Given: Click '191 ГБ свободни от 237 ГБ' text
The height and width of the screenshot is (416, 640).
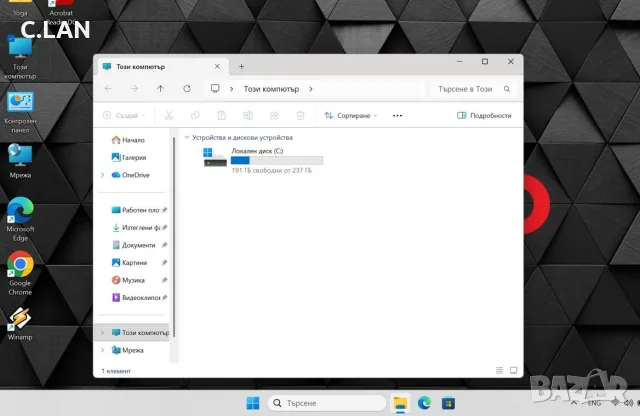Looking at the screenshot, I should click(271, 170).
